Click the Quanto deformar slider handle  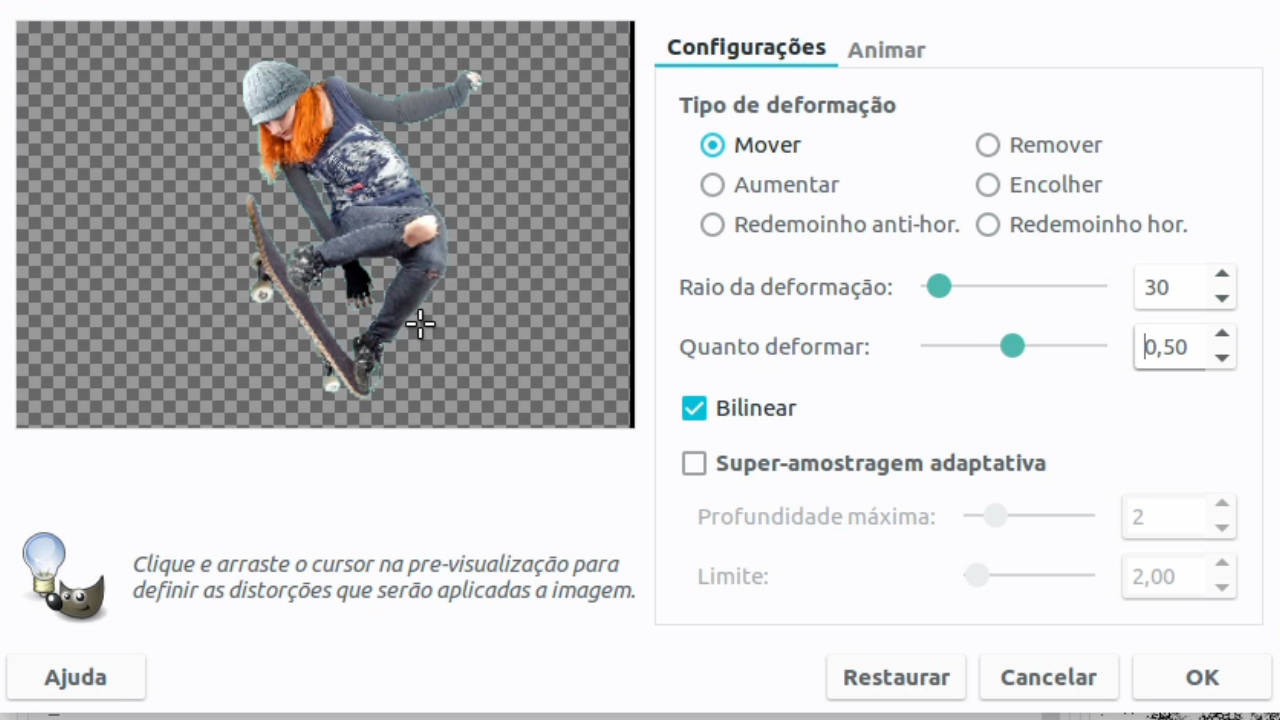pyautogui.click(x=1013, y=346)
